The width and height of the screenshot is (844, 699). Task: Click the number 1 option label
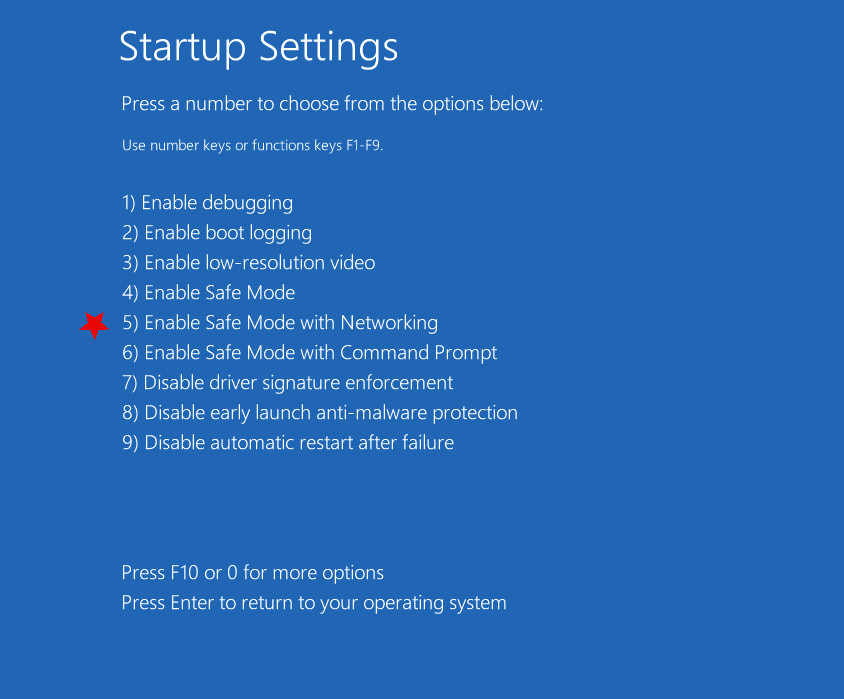click(128, 202)
